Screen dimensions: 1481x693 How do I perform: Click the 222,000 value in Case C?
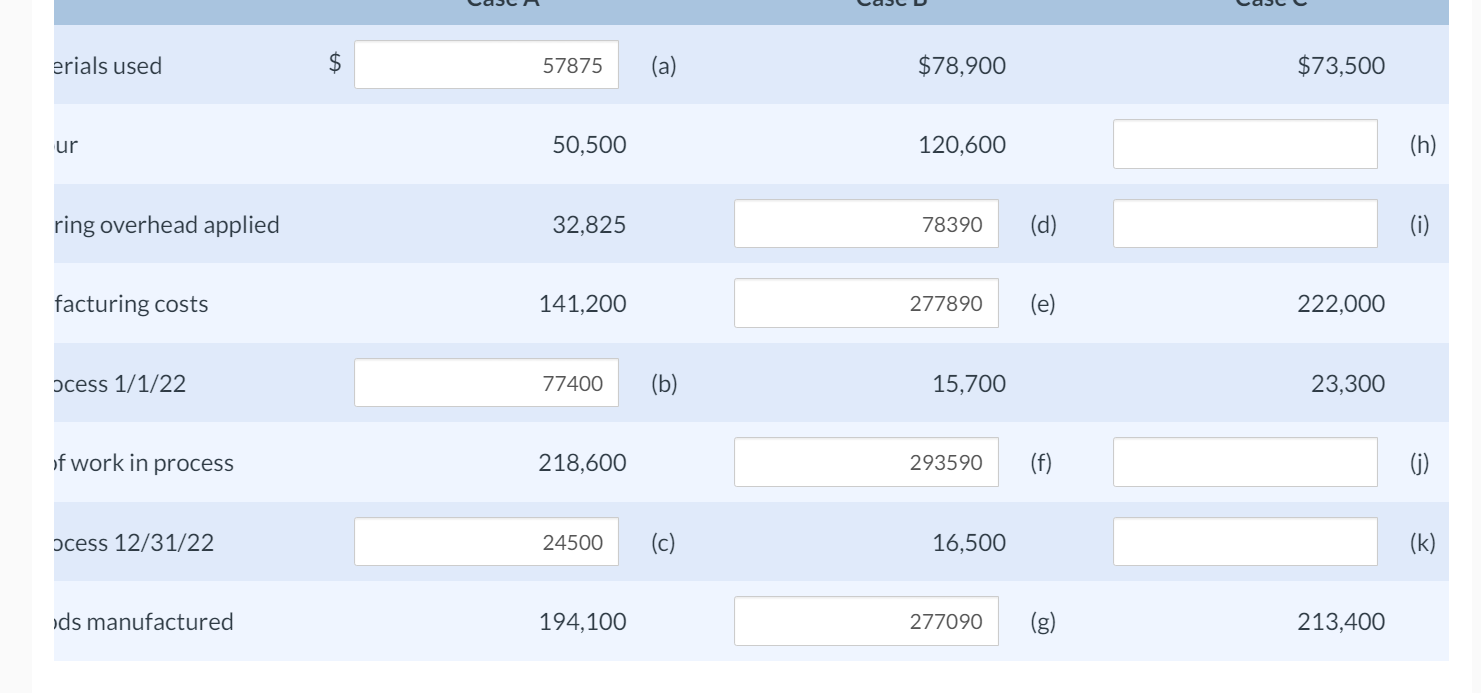1341,303
